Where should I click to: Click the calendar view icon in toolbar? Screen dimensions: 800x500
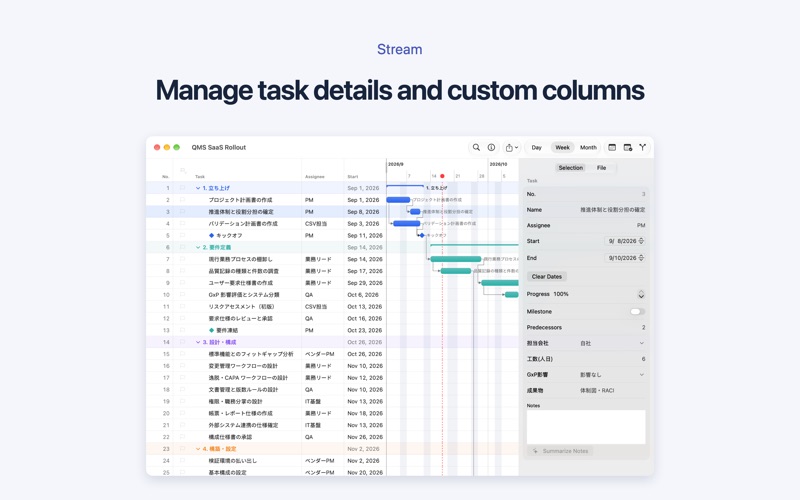(612, 147)
